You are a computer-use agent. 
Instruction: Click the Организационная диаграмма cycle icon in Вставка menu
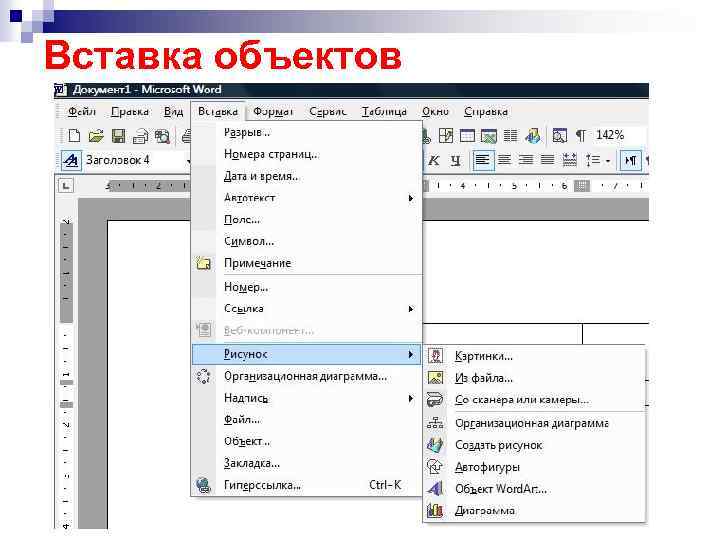coord(203,376)
